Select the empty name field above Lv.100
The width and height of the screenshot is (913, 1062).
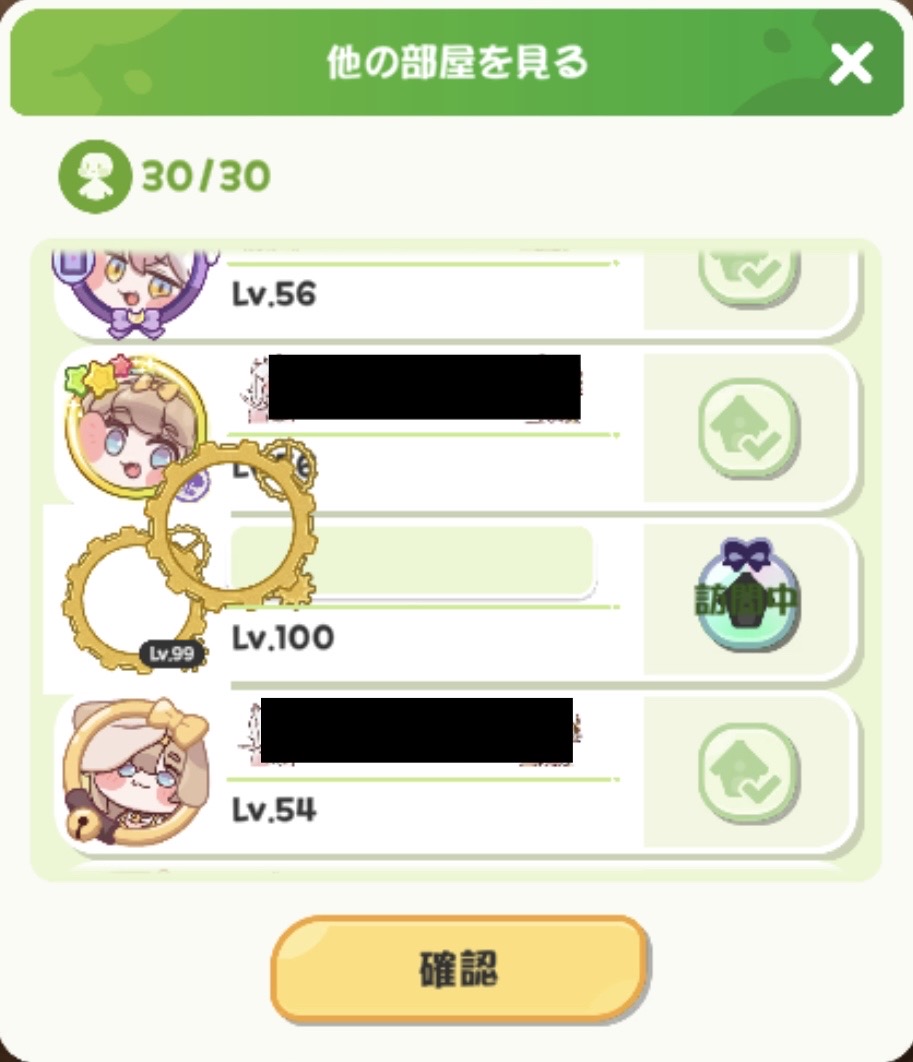pyautogui.click(x=412, y=562)
